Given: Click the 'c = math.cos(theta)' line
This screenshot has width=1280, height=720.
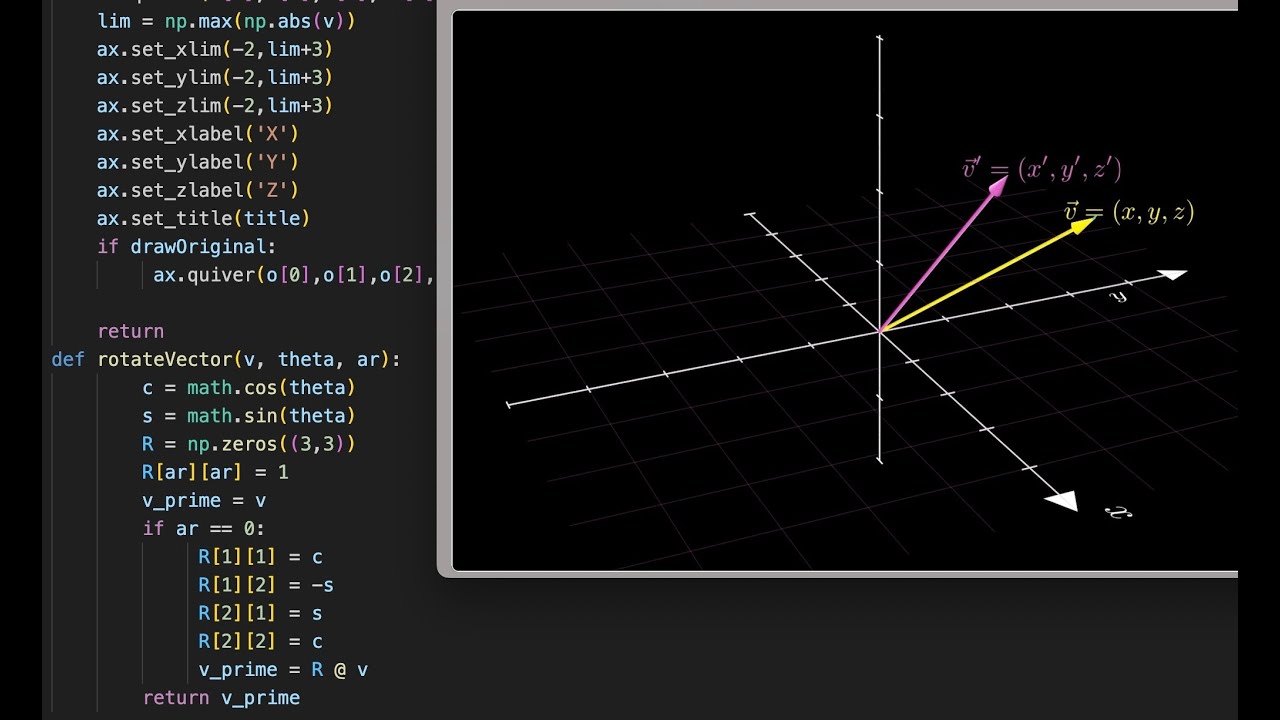Looking at the screenshot, I should (249, 387).
